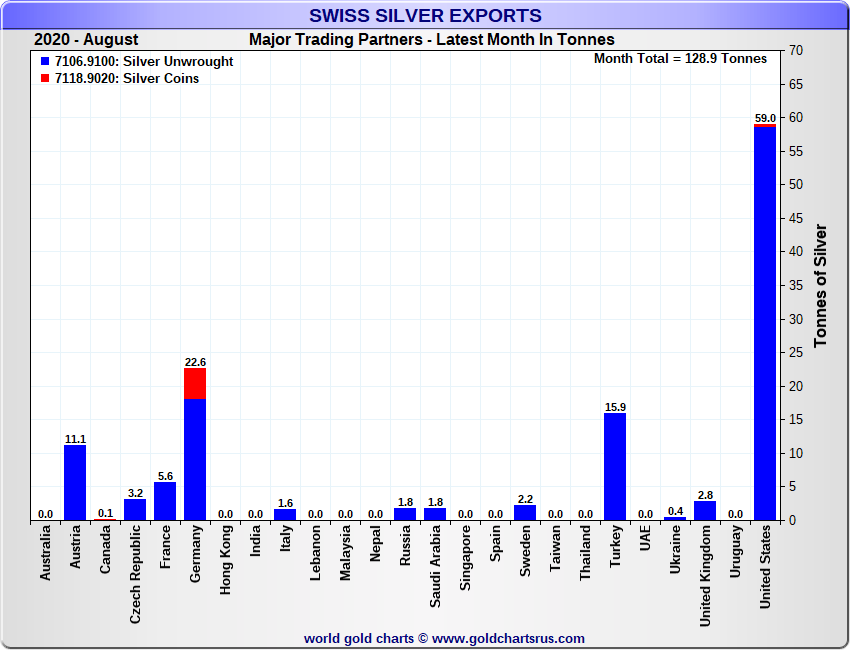Click the SWISS SILVER EXPORTS title

(x=425, y=16)
